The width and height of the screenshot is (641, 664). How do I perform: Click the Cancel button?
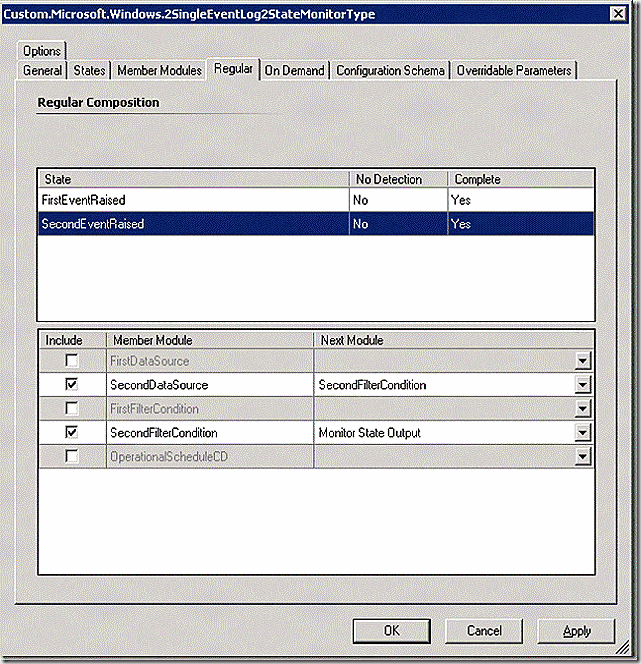point(484,631)
